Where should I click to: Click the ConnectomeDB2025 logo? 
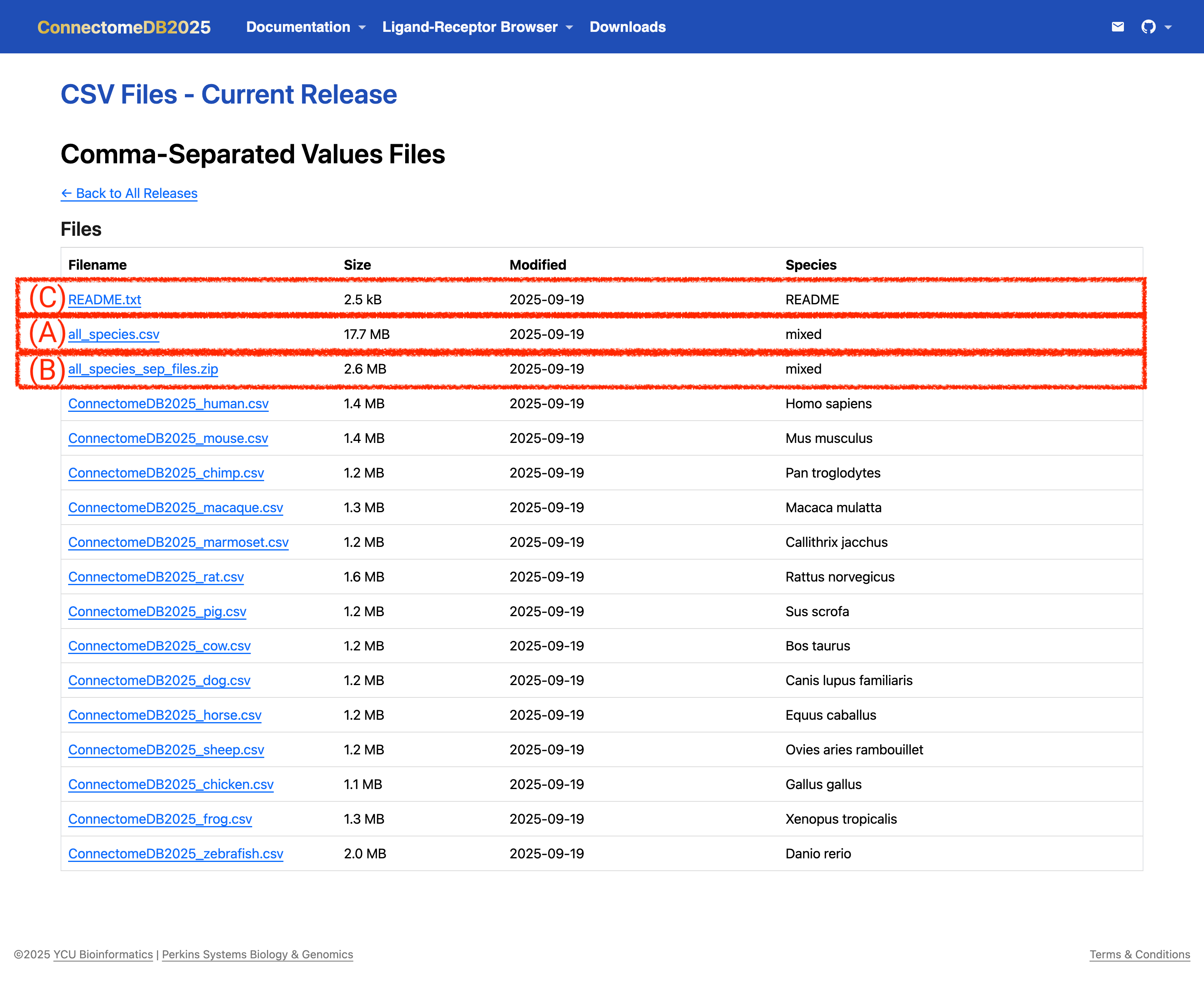pyautogui.click(x=124, y=27)
